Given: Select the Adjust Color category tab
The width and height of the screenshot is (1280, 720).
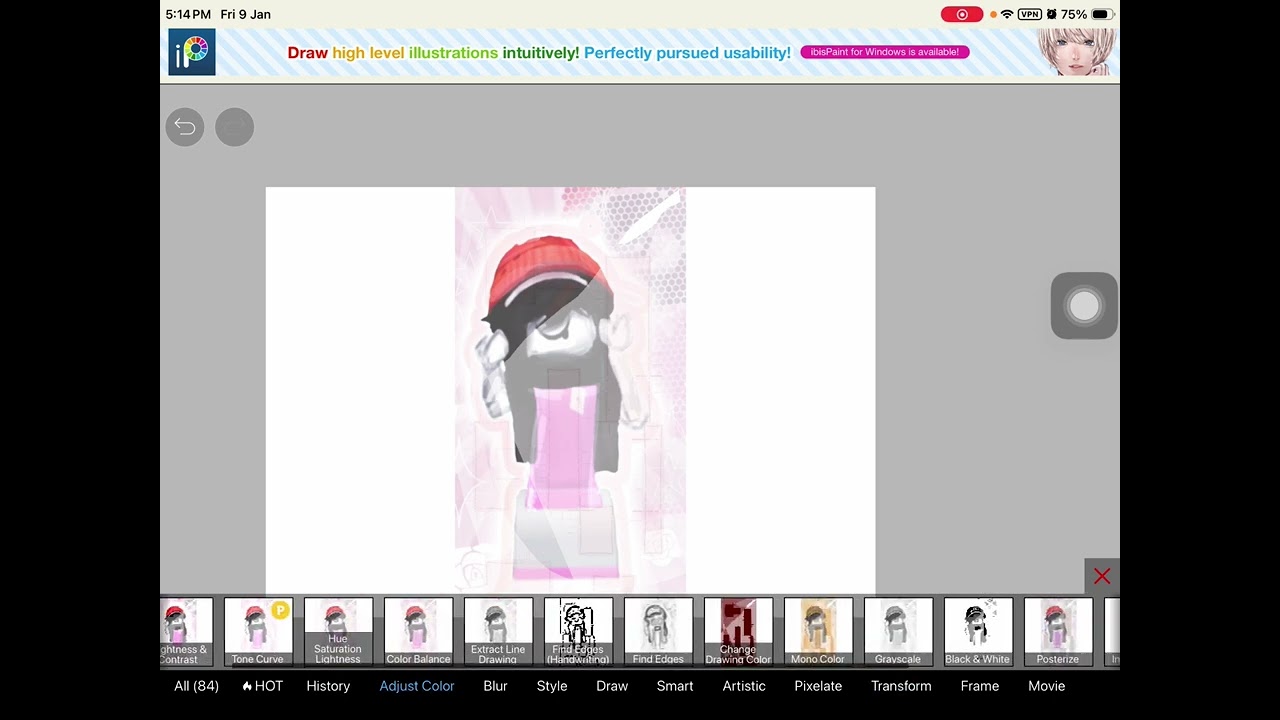Looking at the screenshot, I should point(417,686).
